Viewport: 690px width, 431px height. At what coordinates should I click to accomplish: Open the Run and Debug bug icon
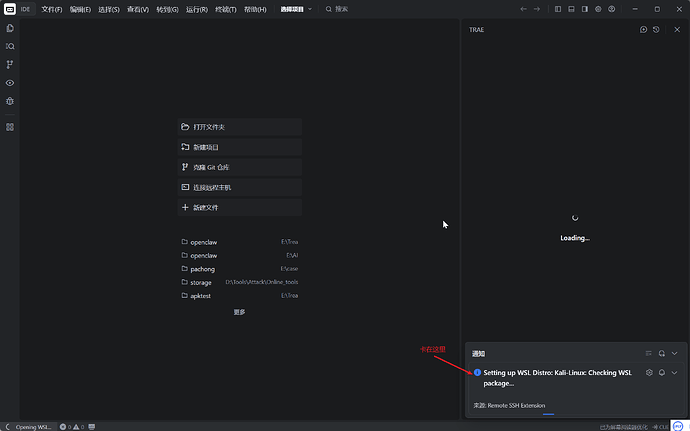pos(10,101)
